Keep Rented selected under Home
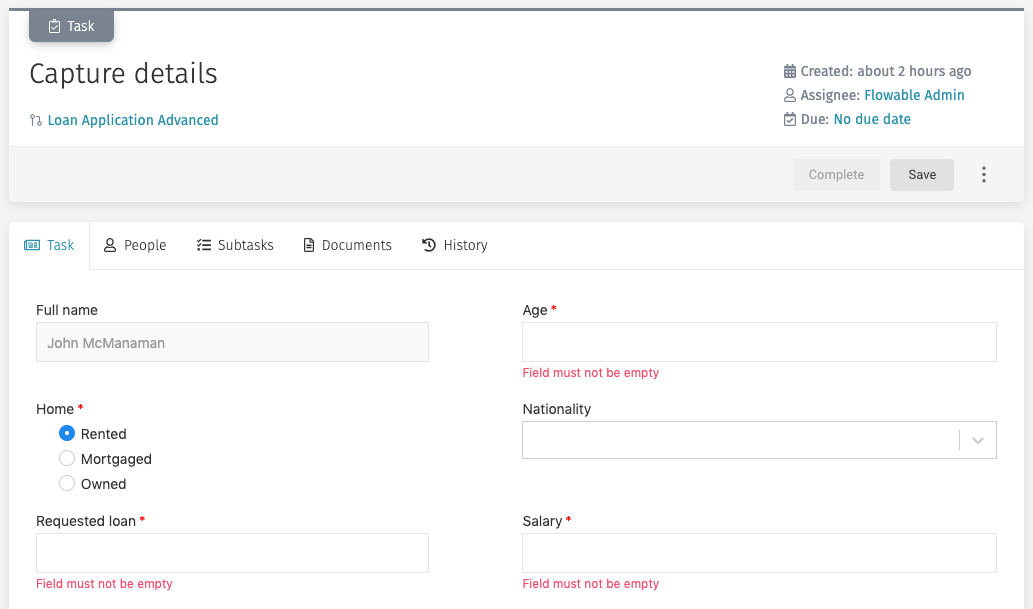The width and height of the screenshot is (1033, 609). coord(66,433)
